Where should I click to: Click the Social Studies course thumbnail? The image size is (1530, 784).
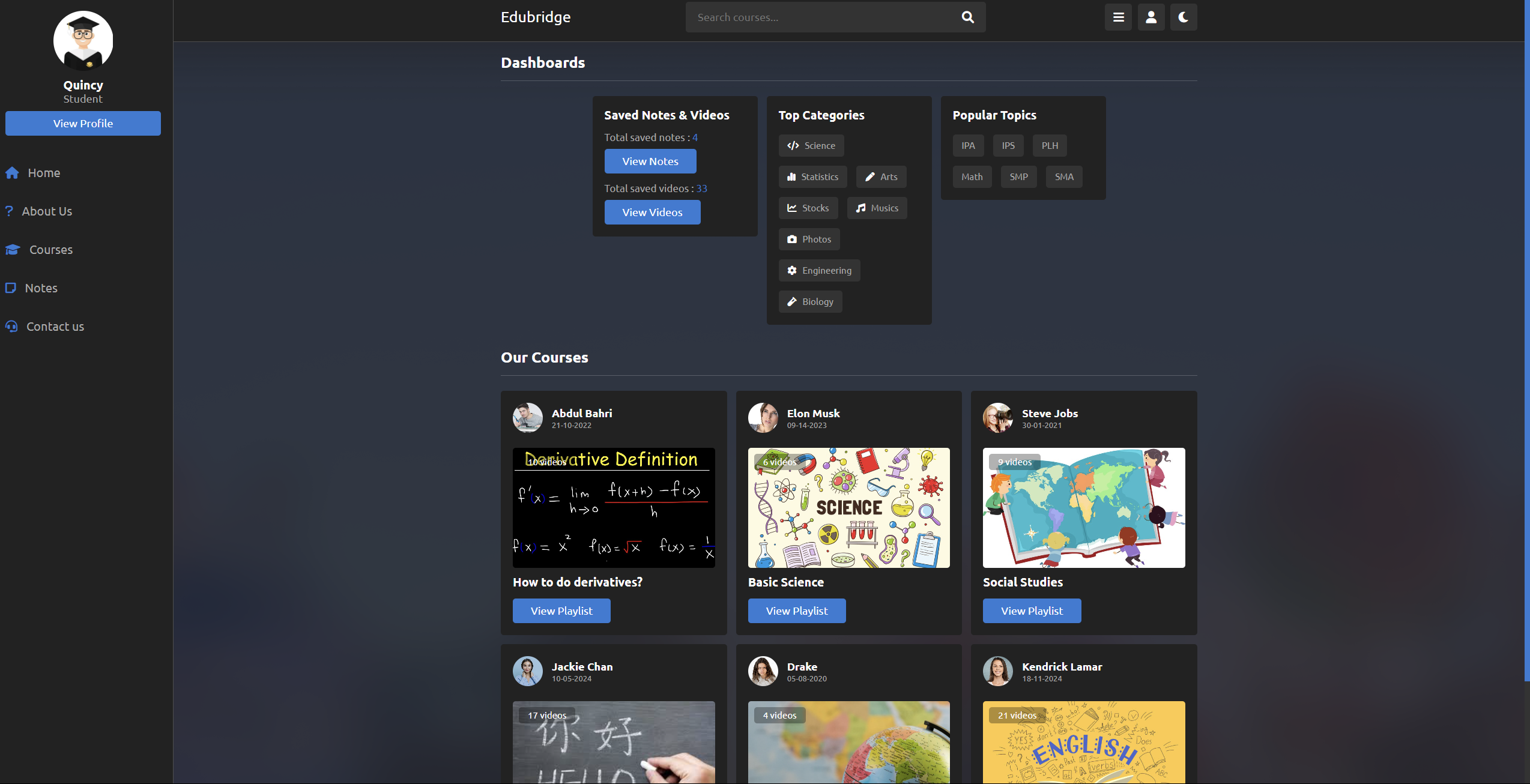click(x=1083, y=508)
